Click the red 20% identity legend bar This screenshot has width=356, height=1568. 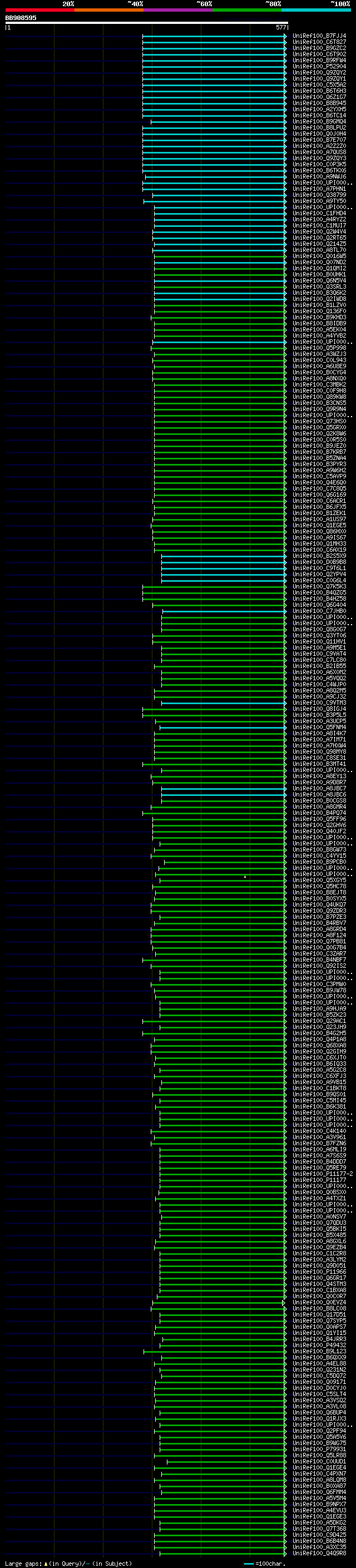39,10
